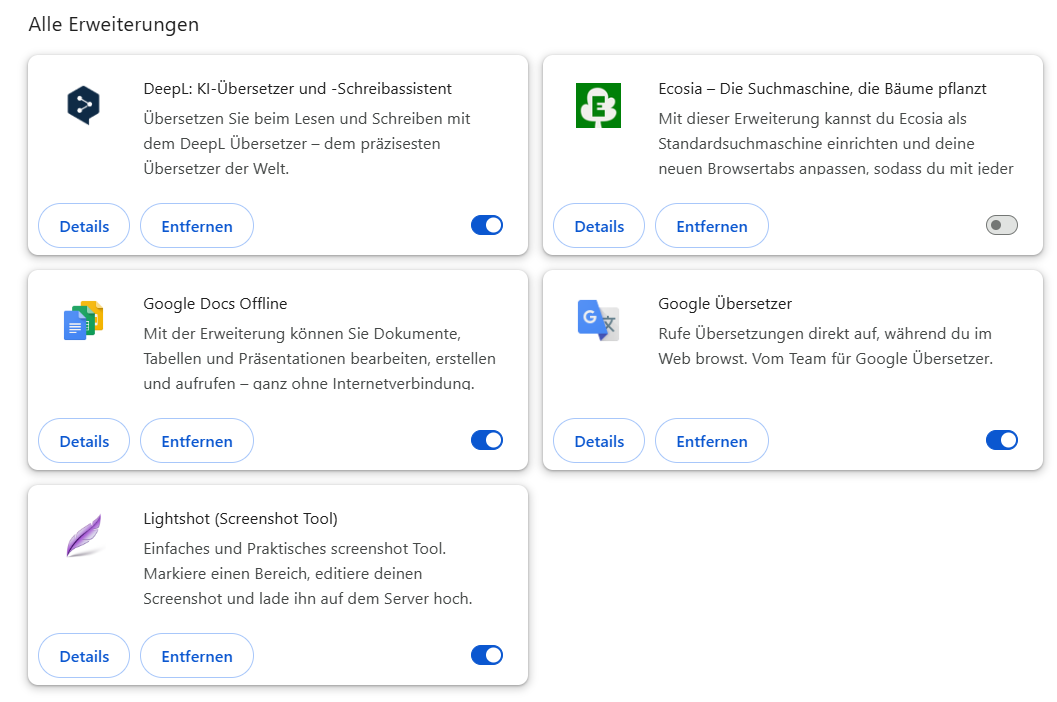The image size is (1057, 702).
Task: Click the Lightshot feather icon
Action: [x=84, y=535]
